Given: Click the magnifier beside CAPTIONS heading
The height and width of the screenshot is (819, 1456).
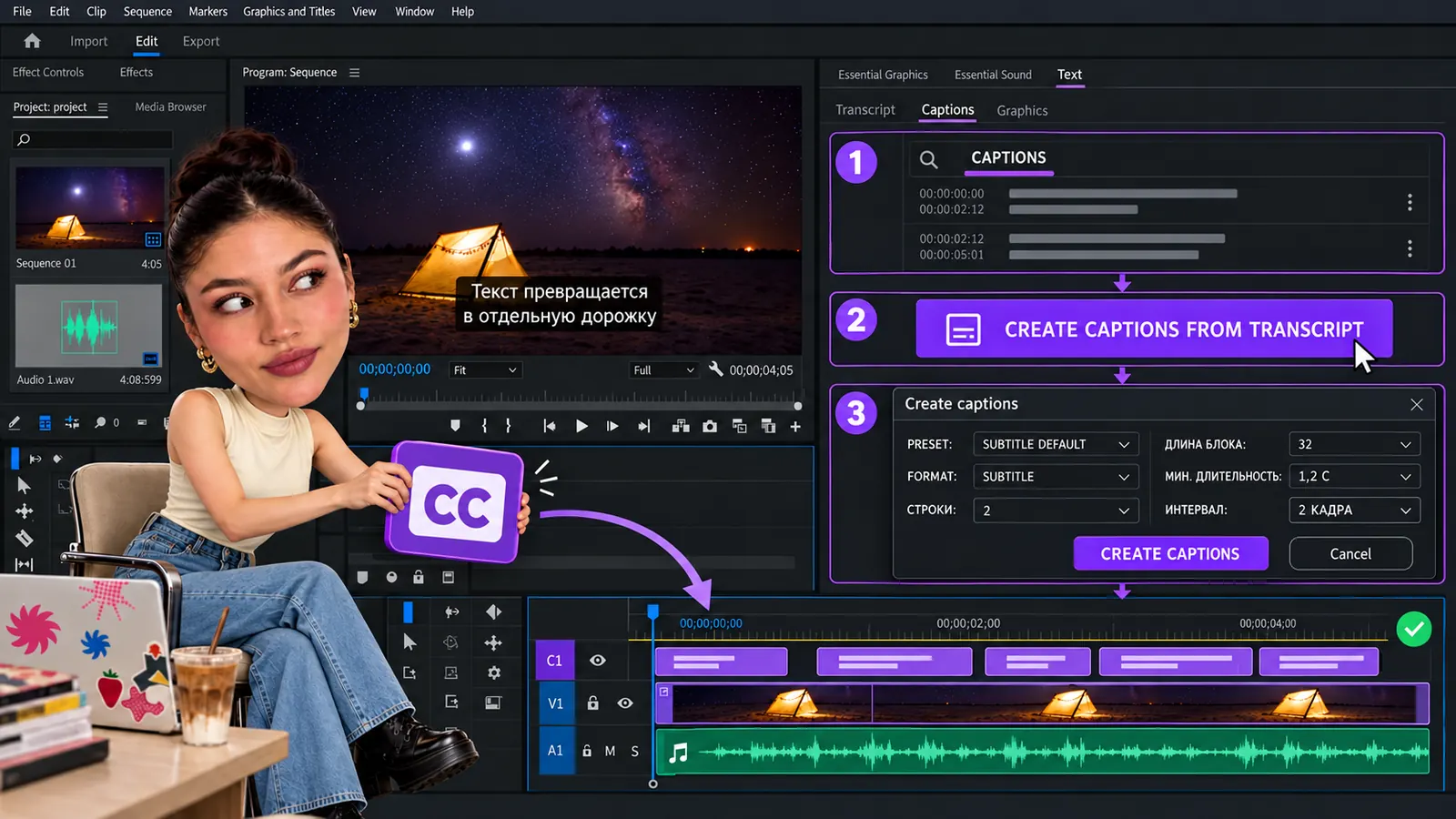Looking at the screenshot, I should tap(928, 159).
